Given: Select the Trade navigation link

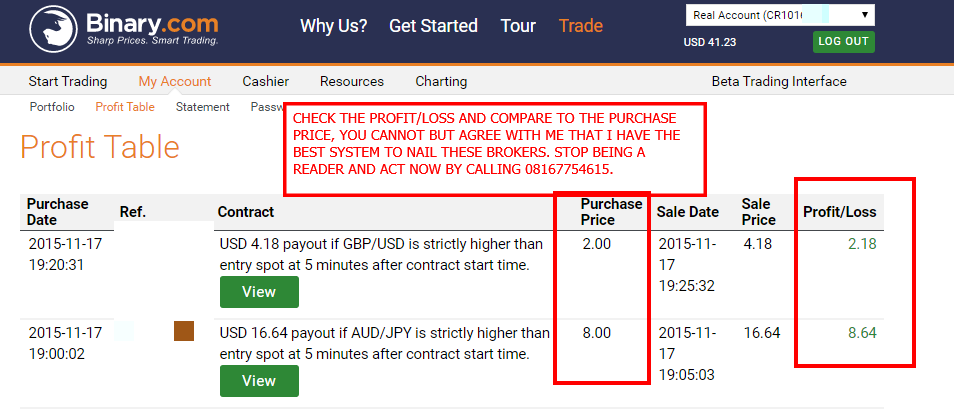Looking at the screenshot, I should pos(580,26).
